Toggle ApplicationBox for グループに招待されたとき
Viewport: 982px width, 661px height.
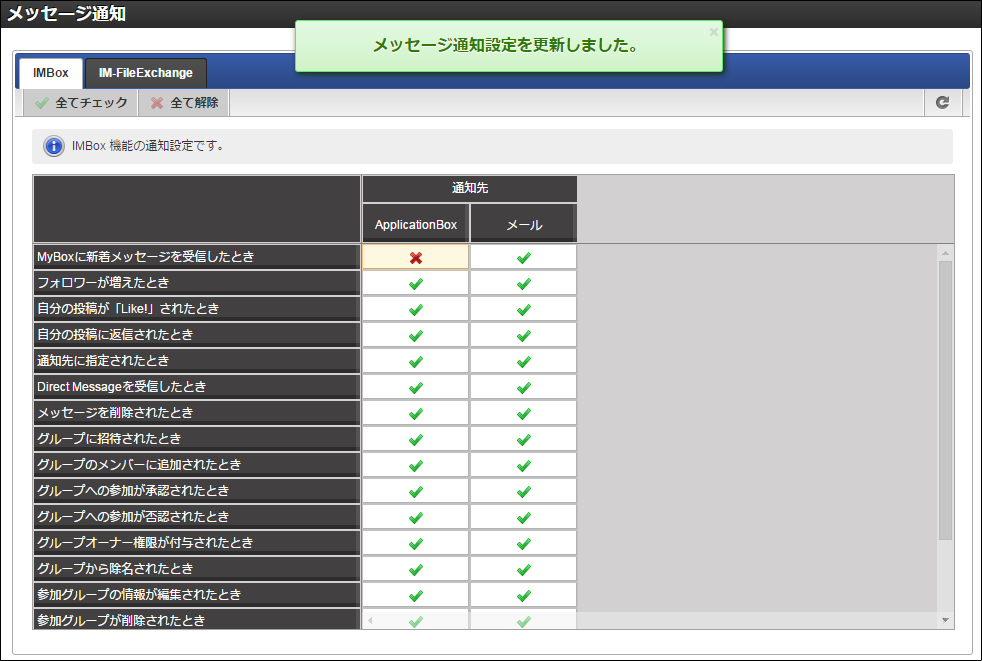pyautogui.click(x=416, y=439)
